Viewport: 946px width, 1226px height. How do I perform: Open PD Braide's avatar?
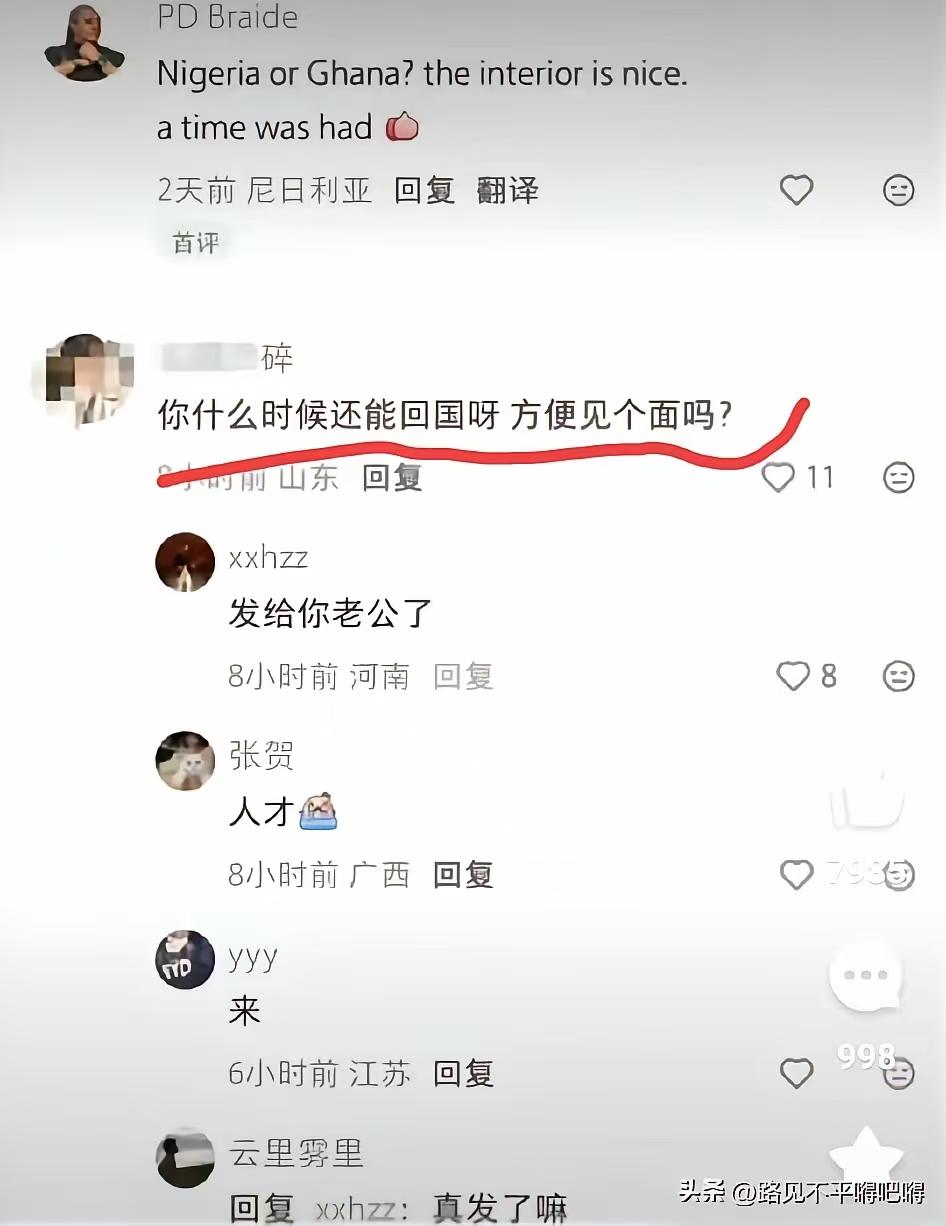pyautogui.click(x=84, y=41)
